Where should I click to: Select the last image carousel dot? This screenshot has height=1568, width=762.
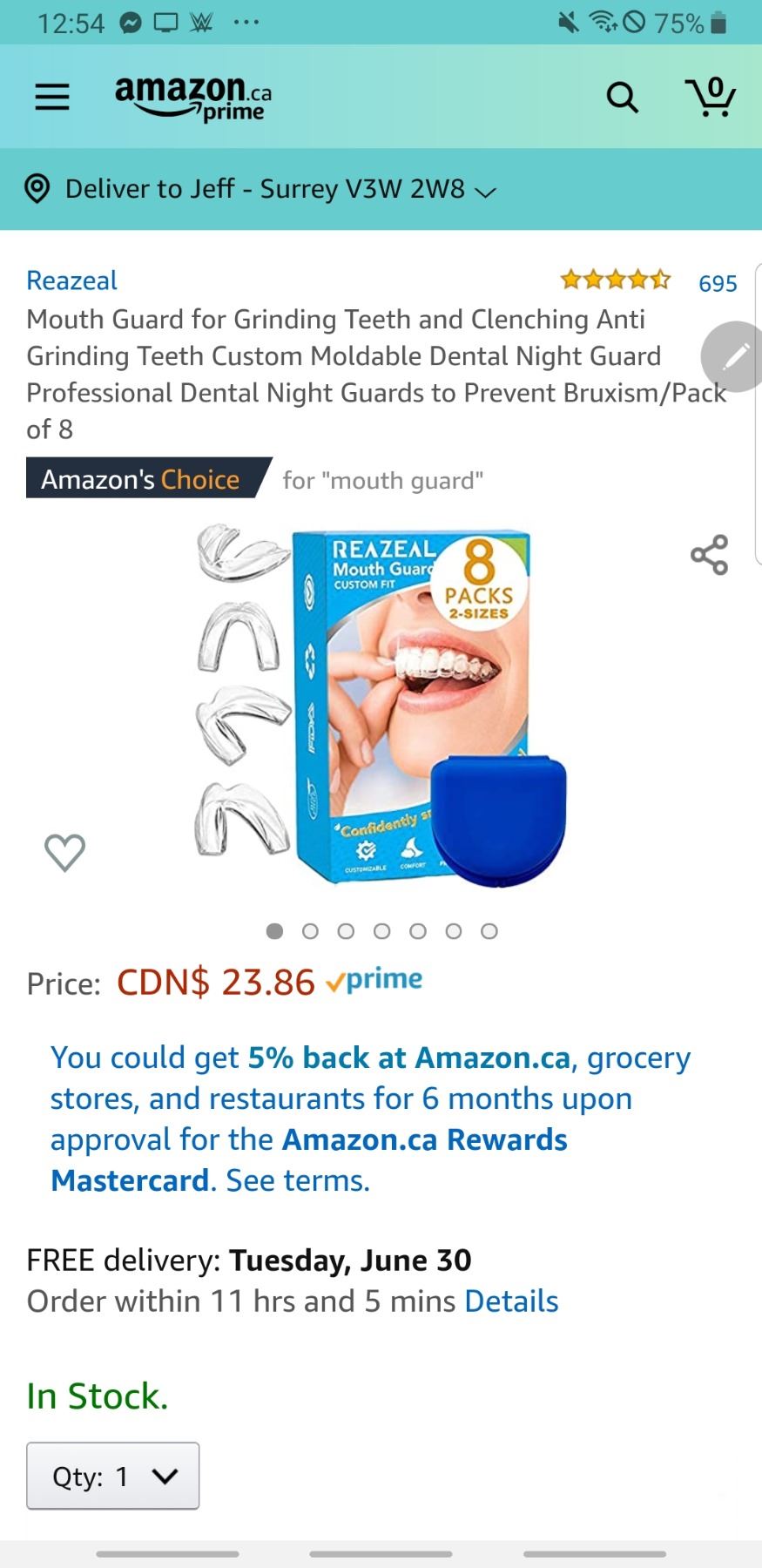point(489,931)
